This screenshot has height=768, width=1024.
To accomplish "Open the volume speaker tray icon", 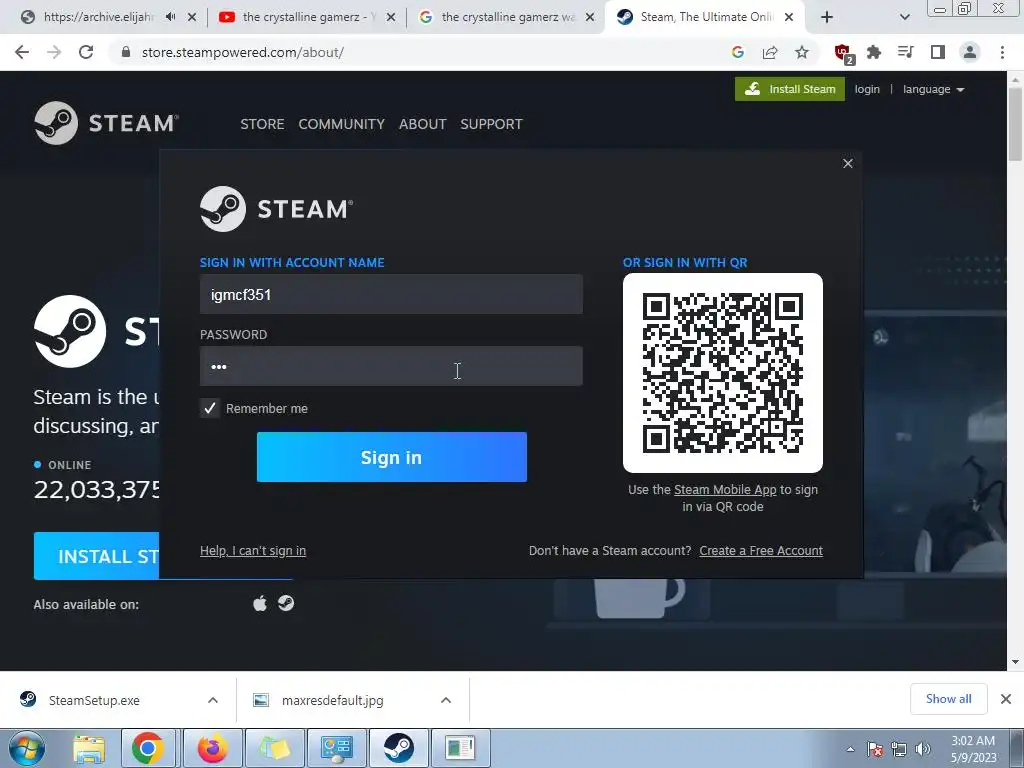I will pos(923,749).
